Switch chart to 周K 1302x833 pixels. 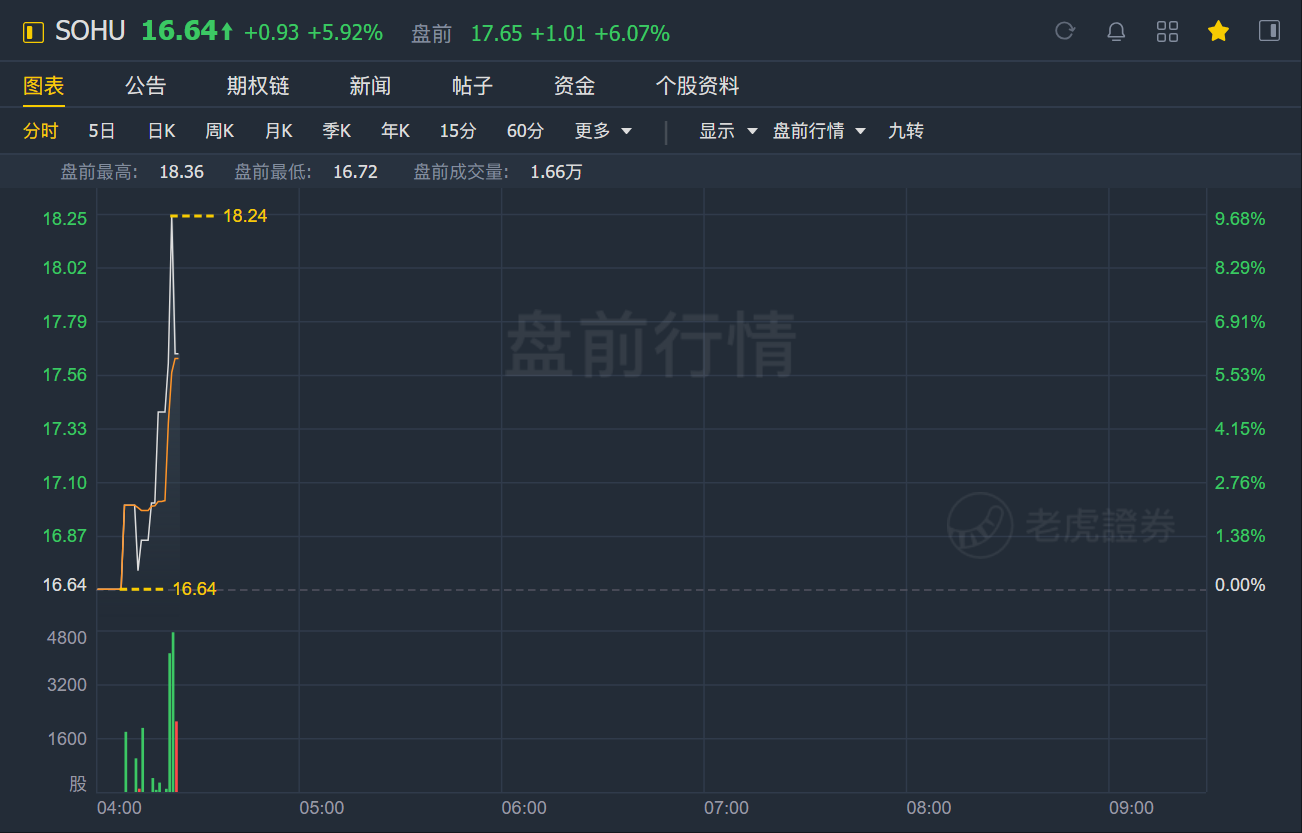point(220,131)
